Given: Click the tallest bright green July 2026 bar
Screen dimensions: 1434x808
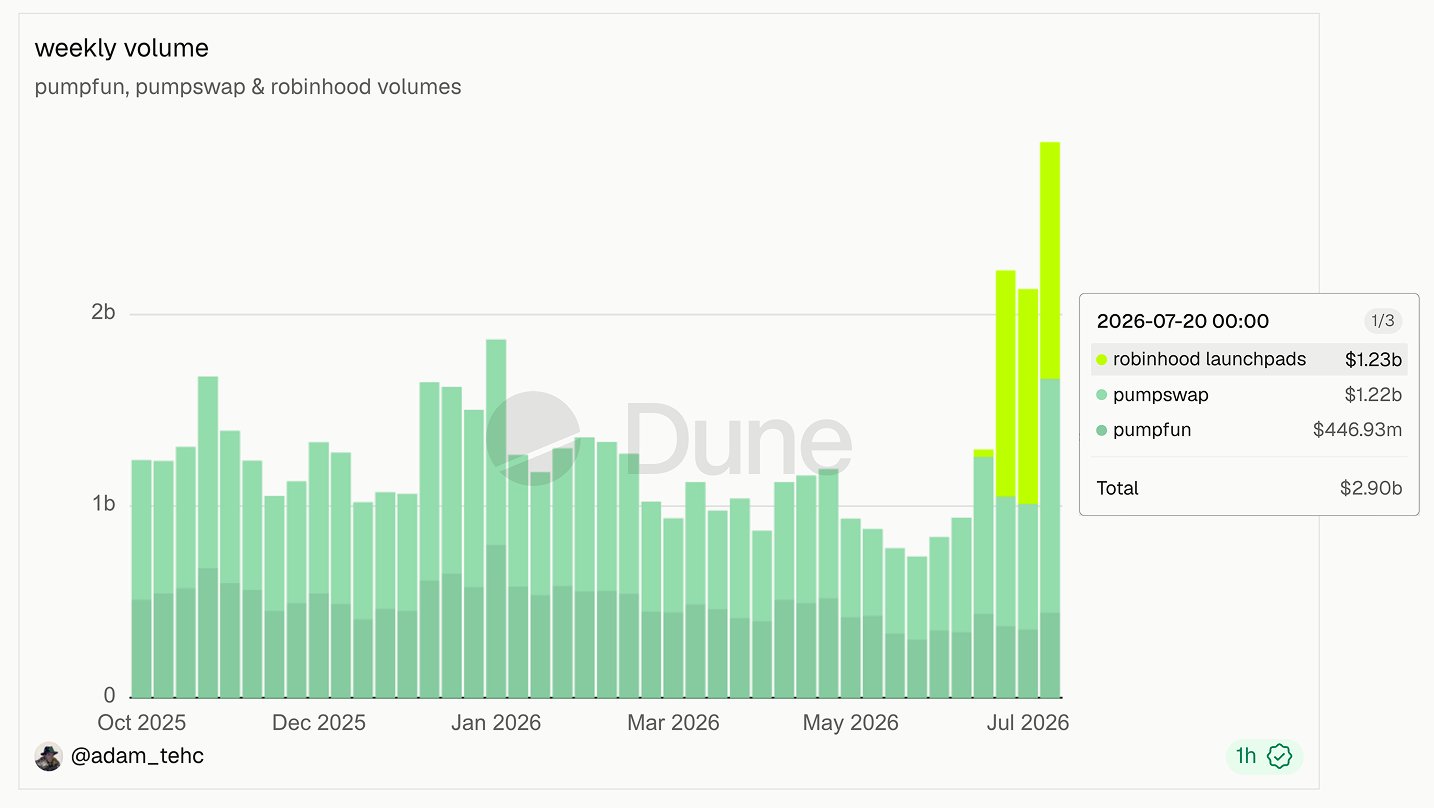Looking at the screenshot, I should point(1050,260).
